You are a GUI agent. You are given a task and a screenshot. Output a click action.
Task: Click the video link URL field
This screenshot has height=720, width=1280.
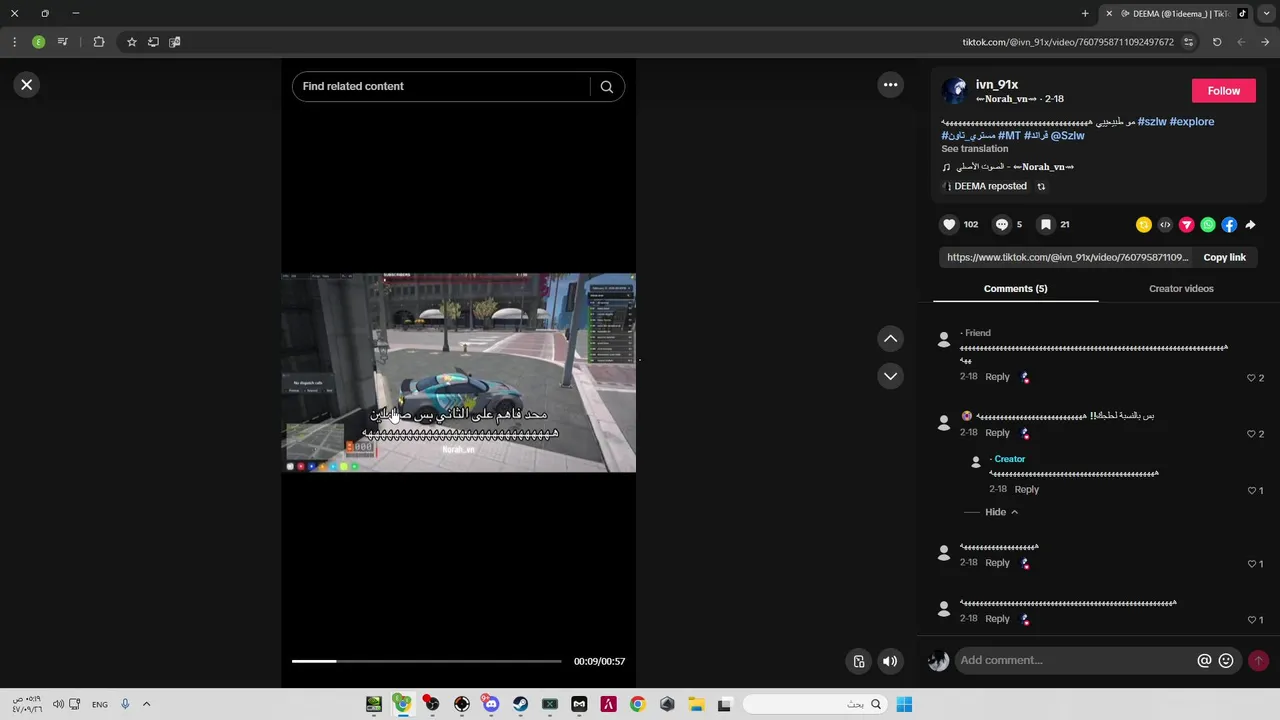pyautogui.click(x=1066, y=257)
